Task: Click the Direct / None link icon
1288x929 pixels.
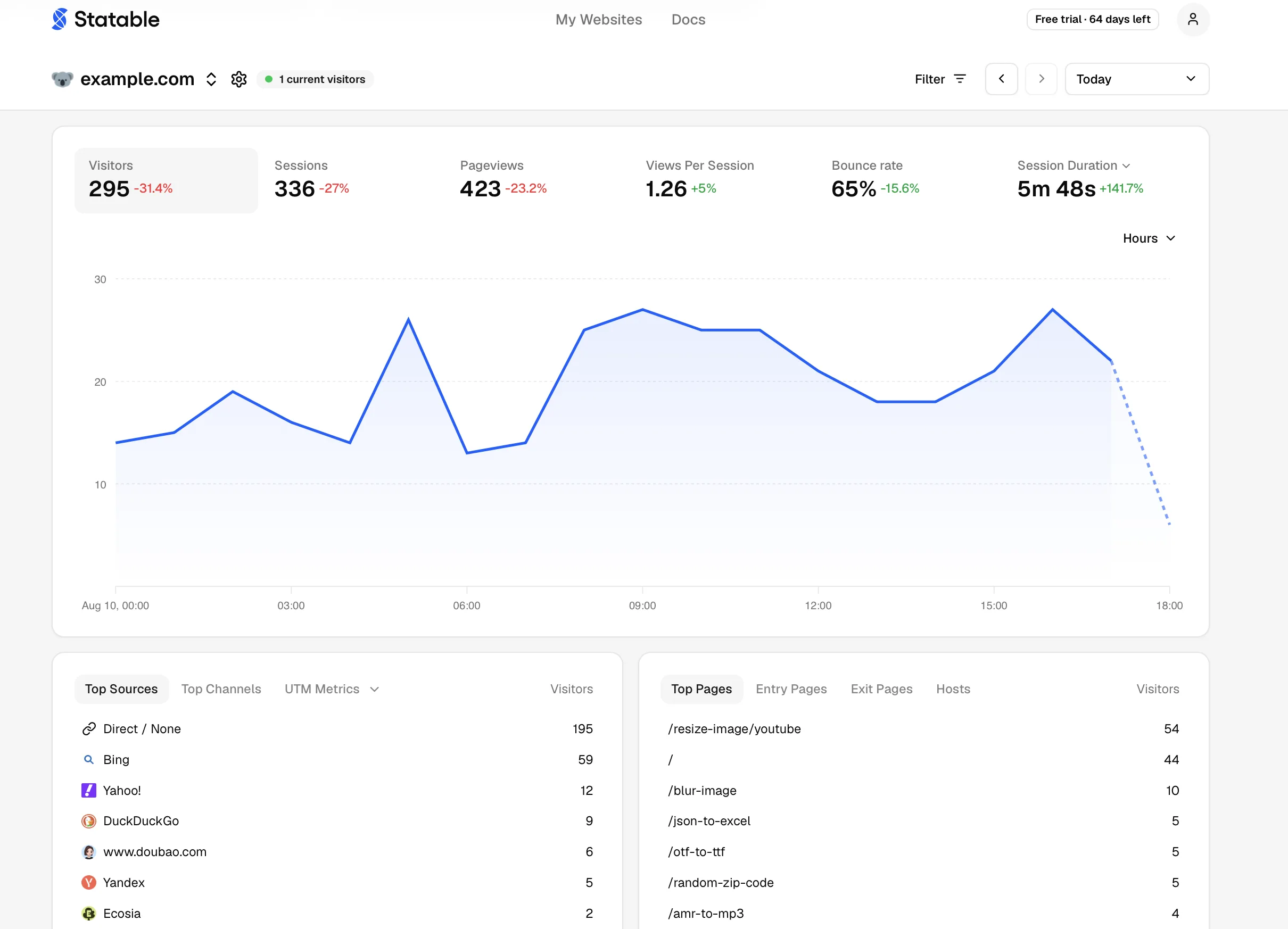Action: 88,728
